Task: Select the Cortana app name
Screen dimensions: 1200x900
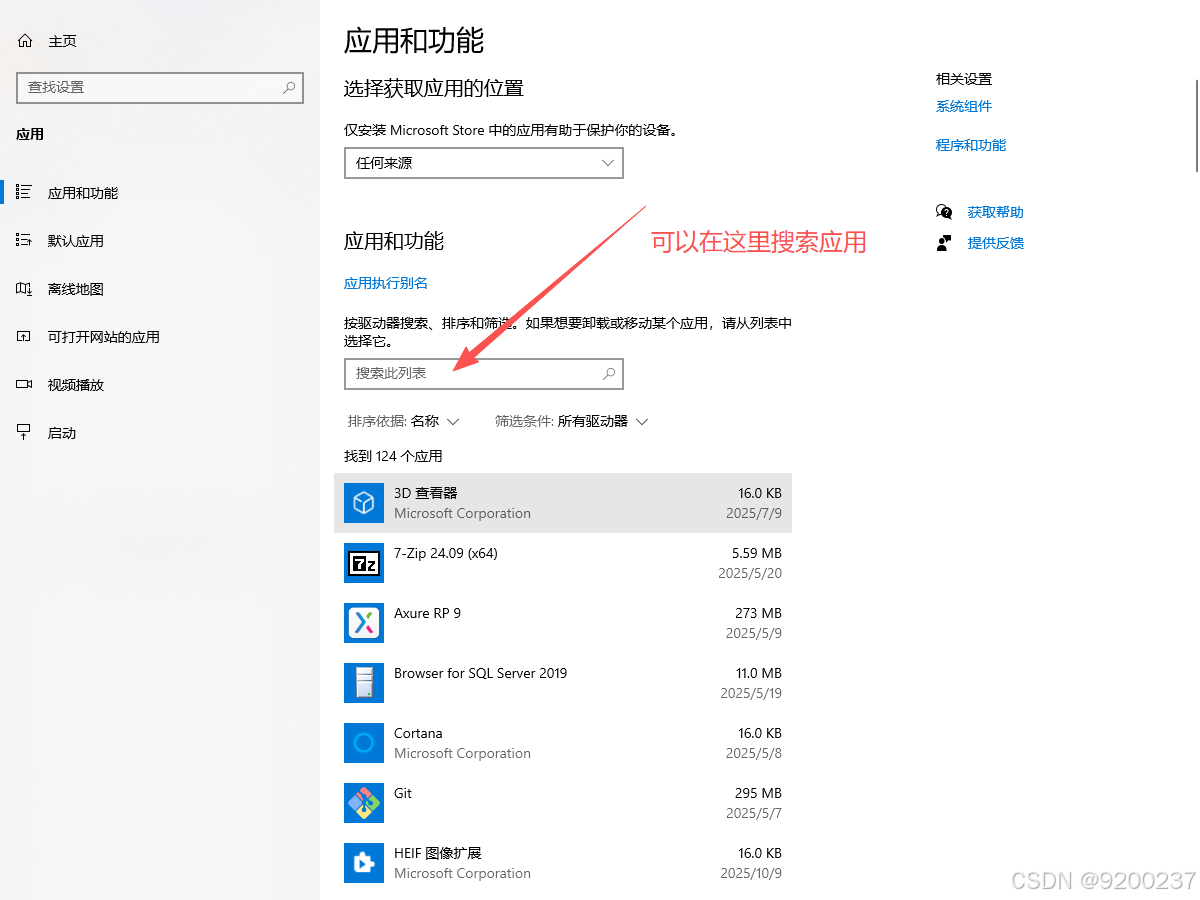Action: tap(418, 733)
